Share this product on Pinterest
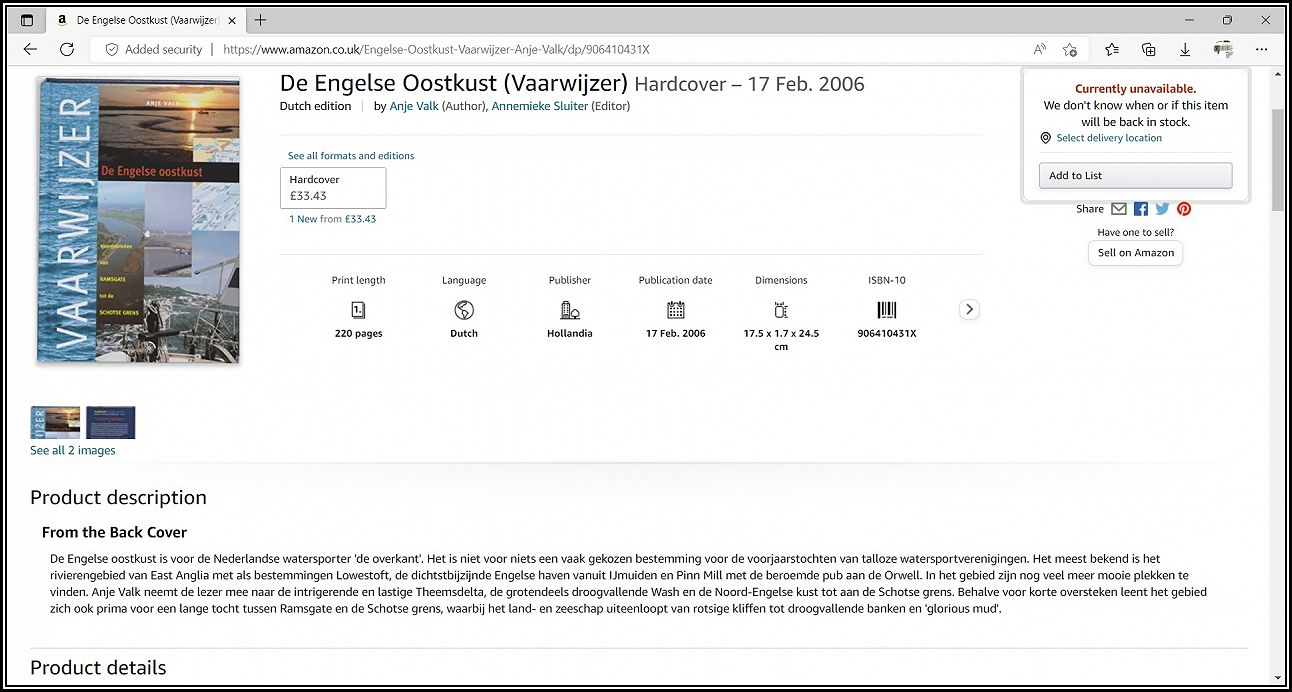 (x=1184, y=209)
